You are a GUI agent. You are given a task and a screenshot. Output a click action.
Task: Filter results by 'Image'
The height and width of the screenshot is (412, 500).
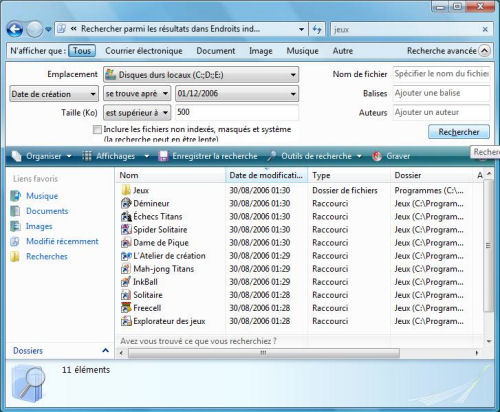(x=261, y=51)
